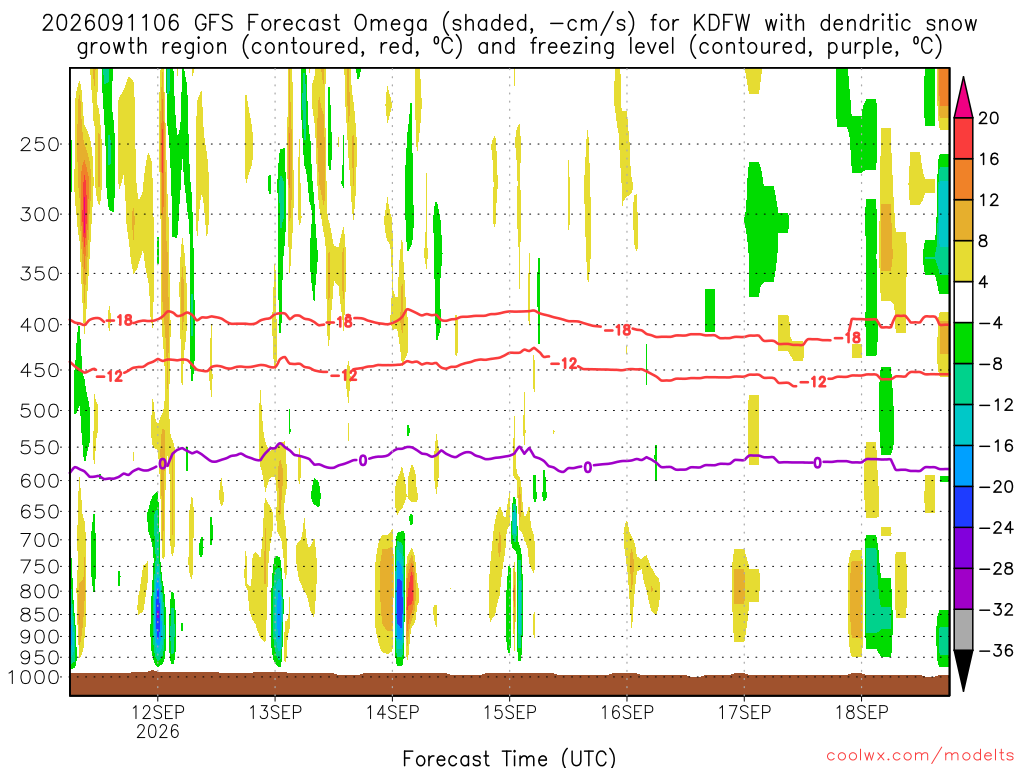The image size is (1024, 768).
Task: Click the purple 0 freezing-level label near 14SEP
Action: pyautogui.click(x=362, y=460)
